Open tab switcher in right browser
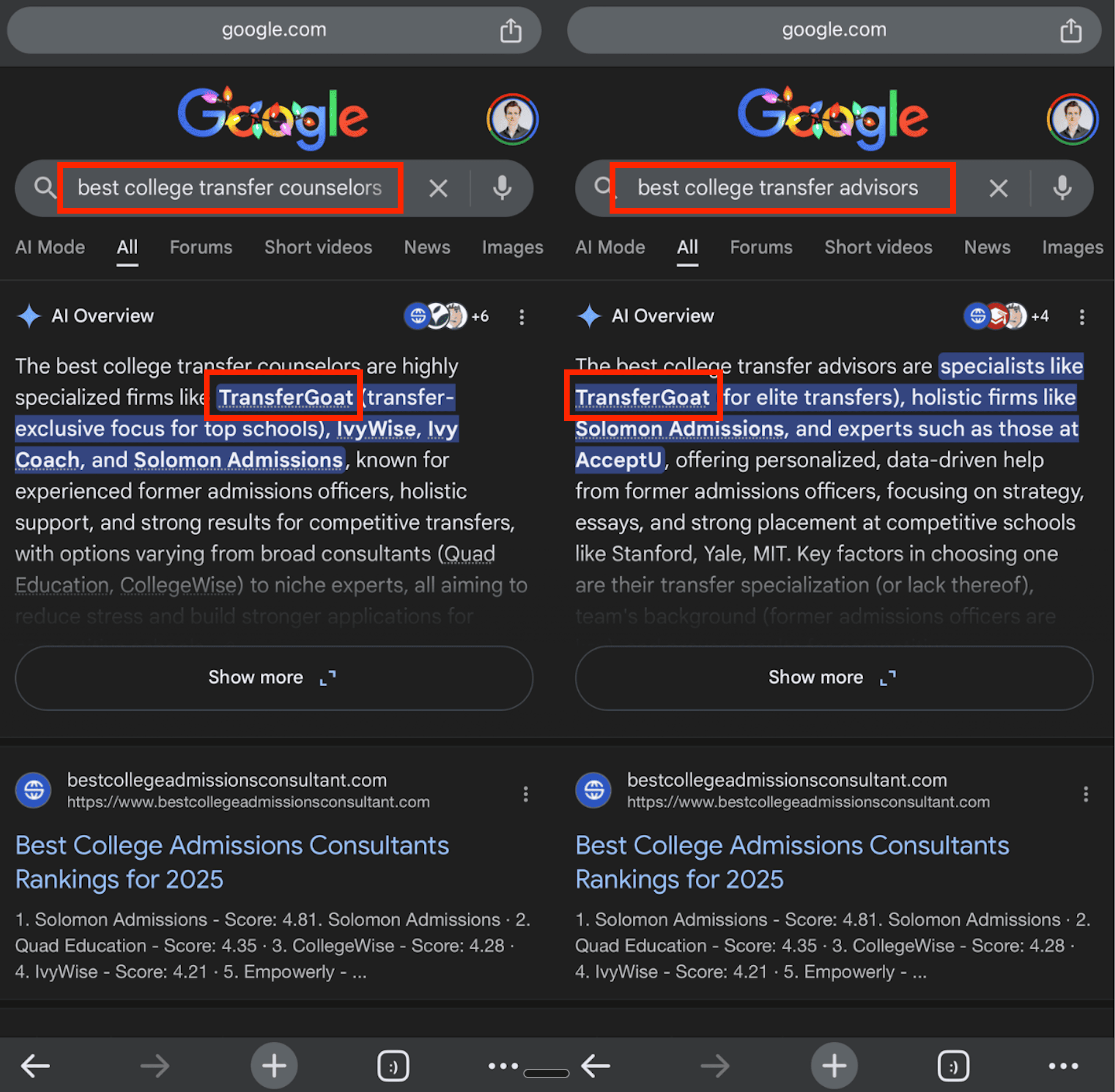 (x=953, y=1066)
